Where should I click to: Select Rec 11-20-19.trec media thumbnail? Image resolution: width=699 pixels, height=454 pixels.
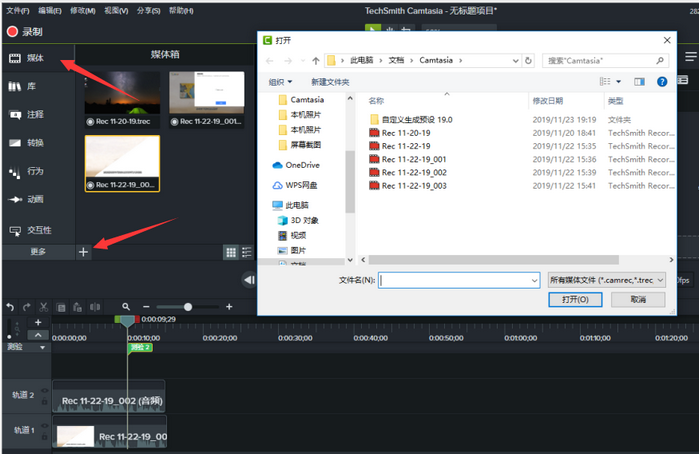coord(122,99)
